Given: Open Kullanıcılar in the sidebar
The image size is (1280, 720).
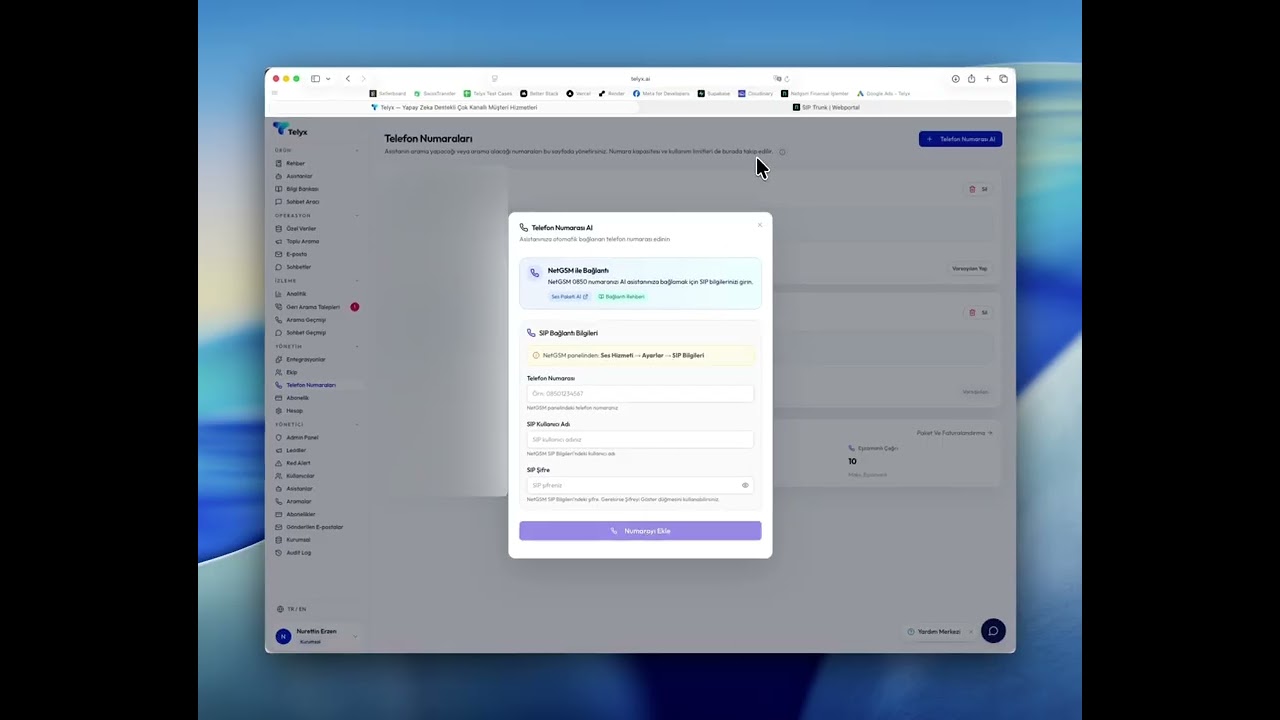Looking at the screenshot, I should (301, 476).
